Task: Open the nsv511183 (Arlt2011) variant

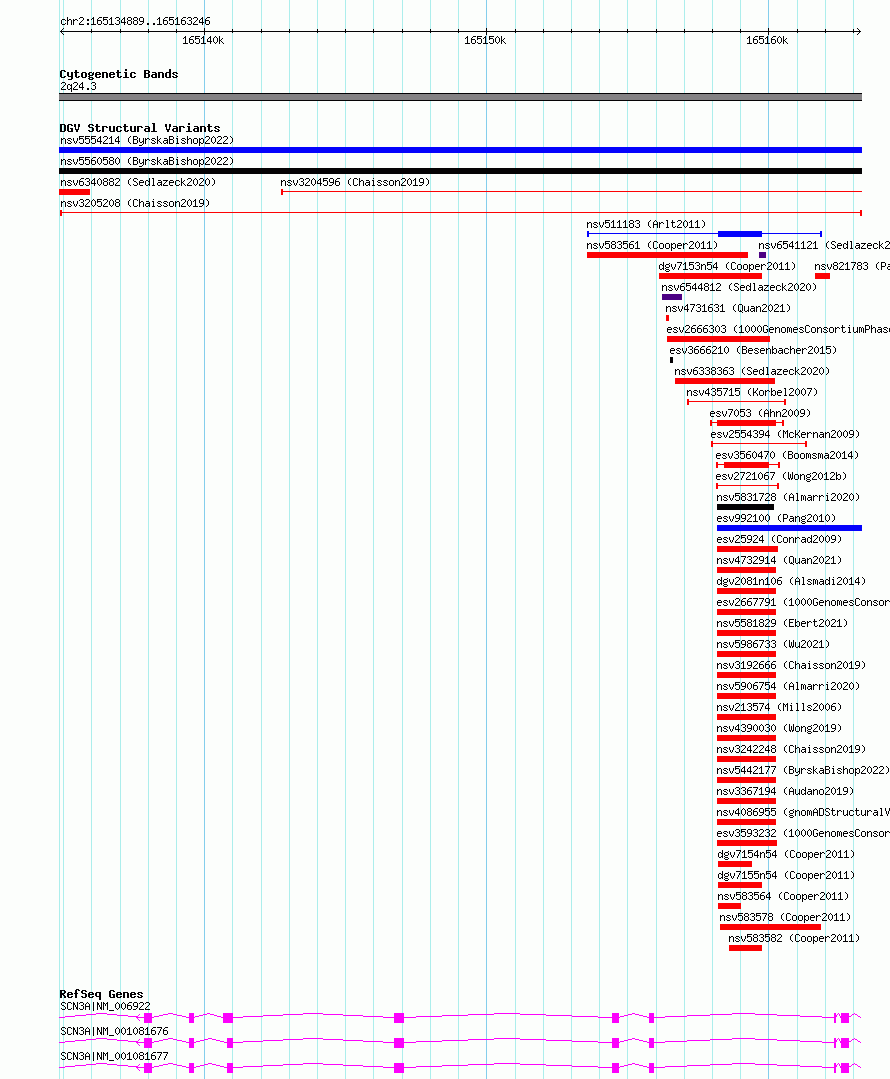Action: (646, 224)
